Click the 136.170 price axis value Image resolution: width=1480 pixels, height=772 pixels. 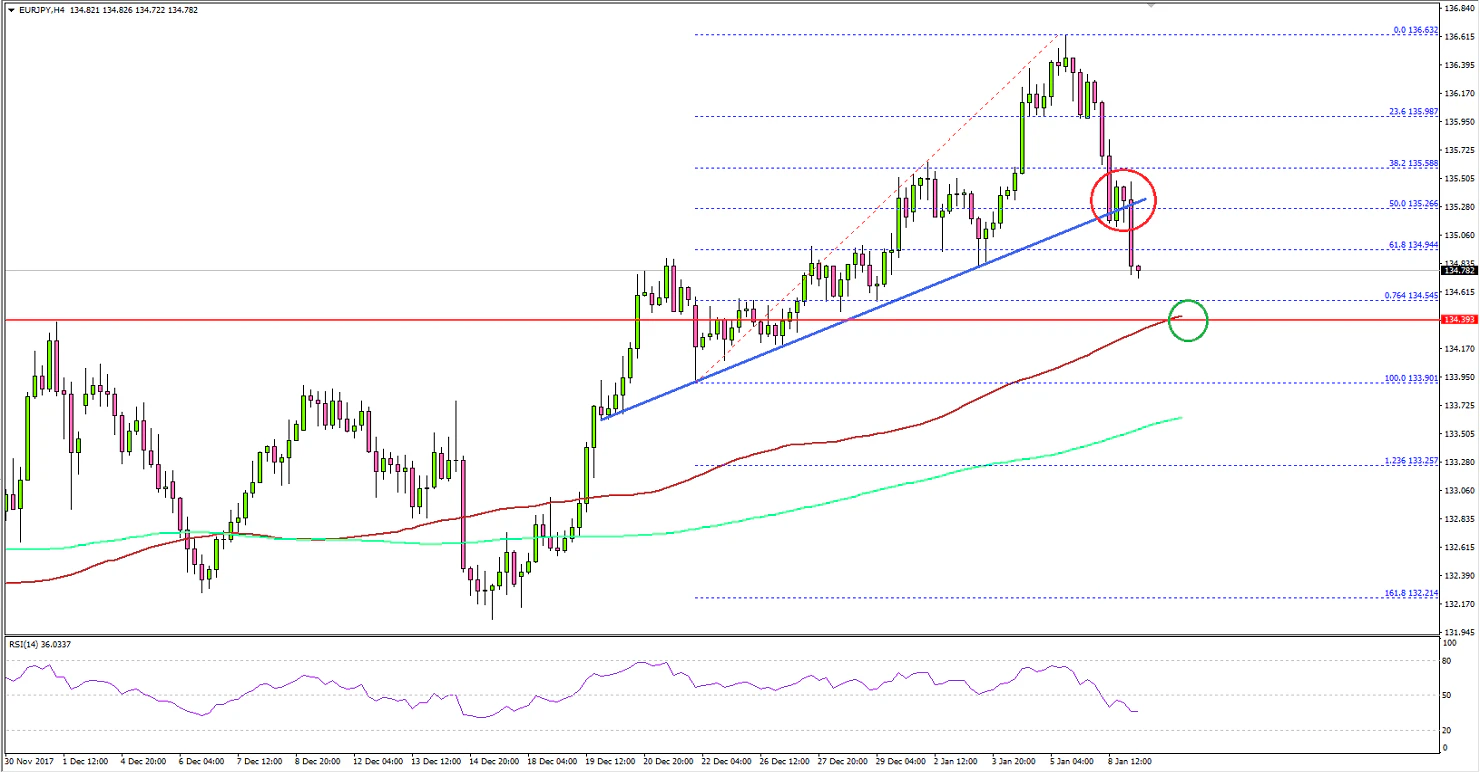1458,94
